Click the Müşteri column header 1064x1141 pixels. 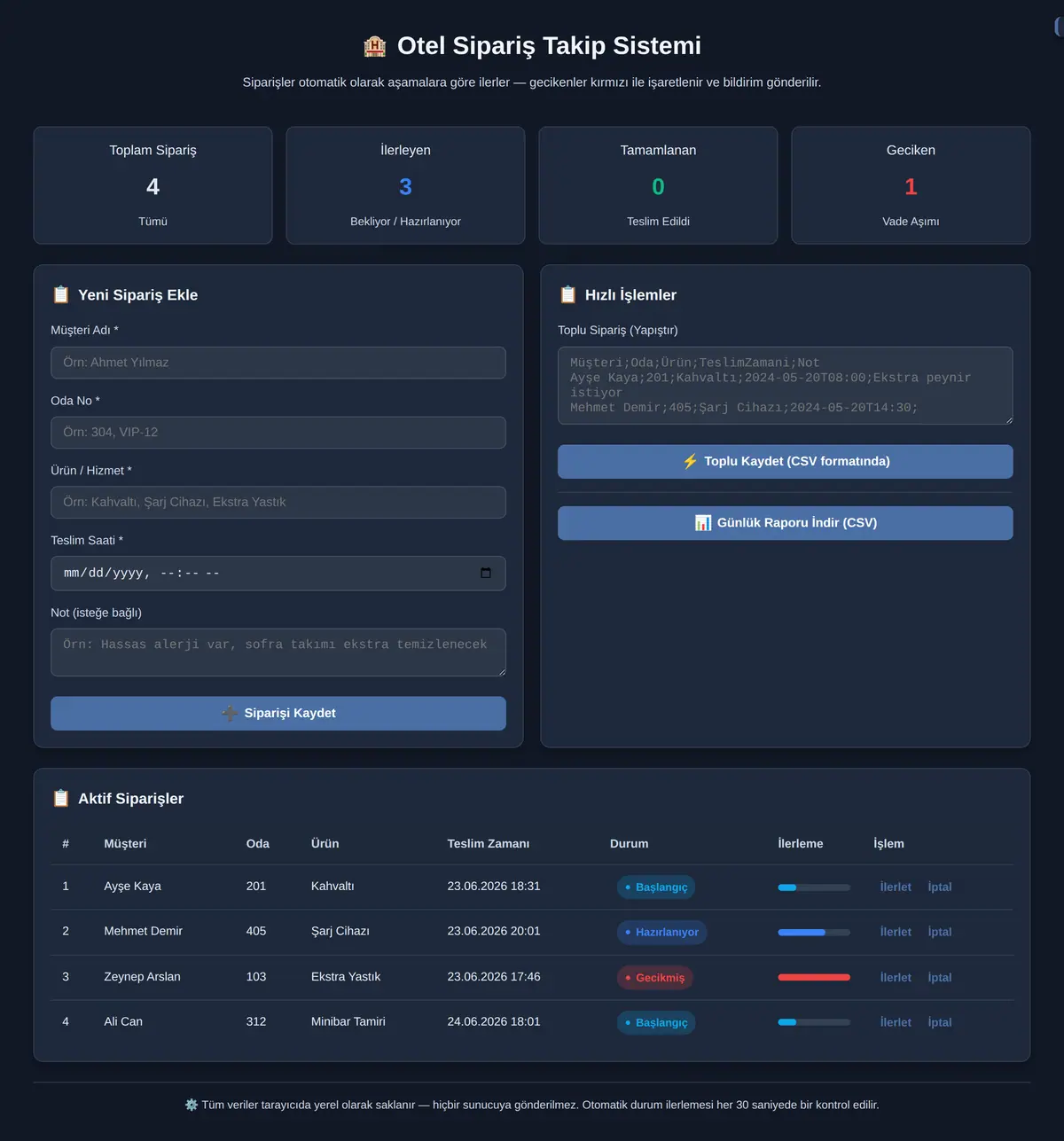125,844
